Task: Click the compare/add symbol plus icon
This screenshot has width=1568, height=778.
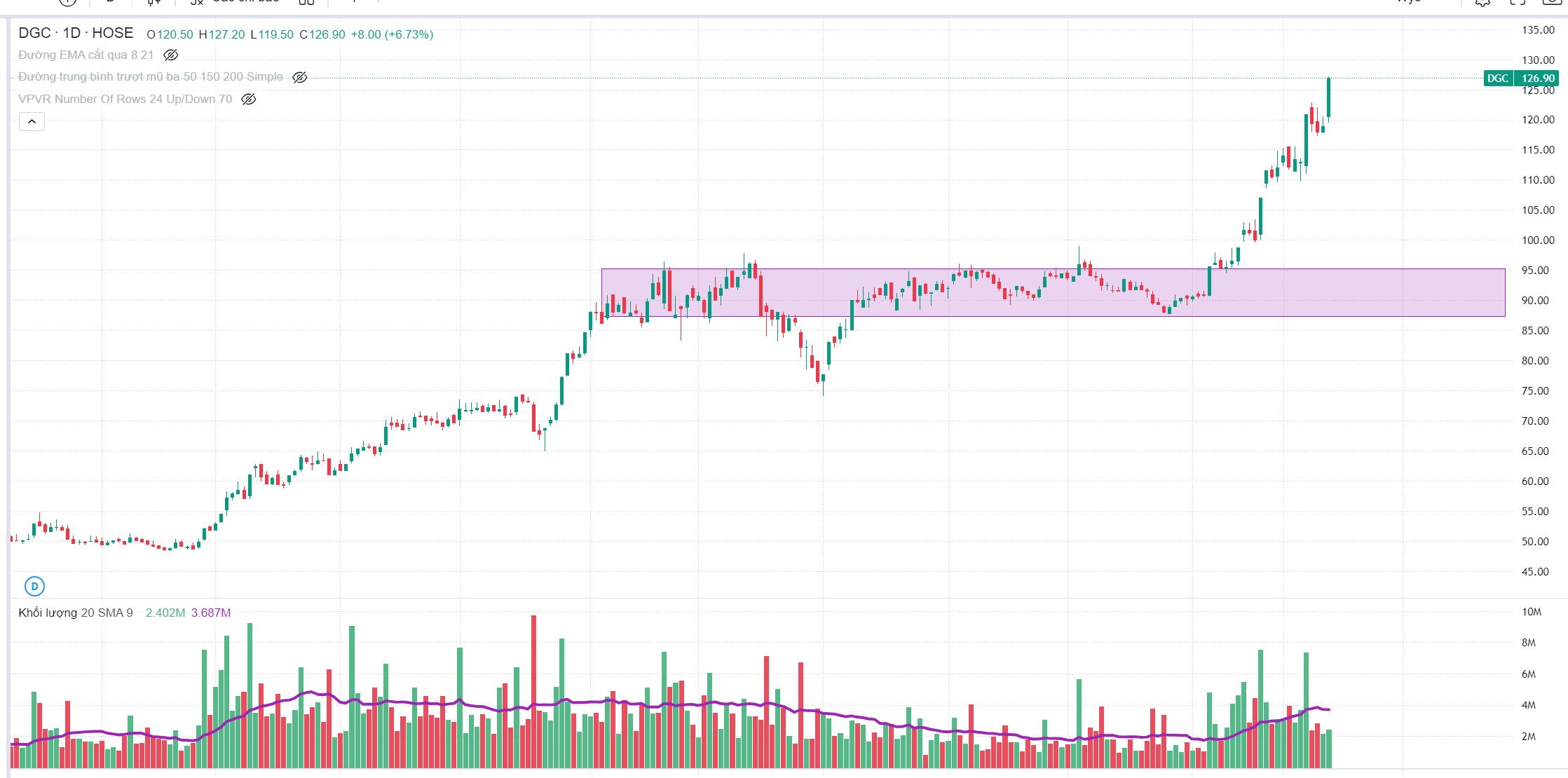Action: [67, 2]
